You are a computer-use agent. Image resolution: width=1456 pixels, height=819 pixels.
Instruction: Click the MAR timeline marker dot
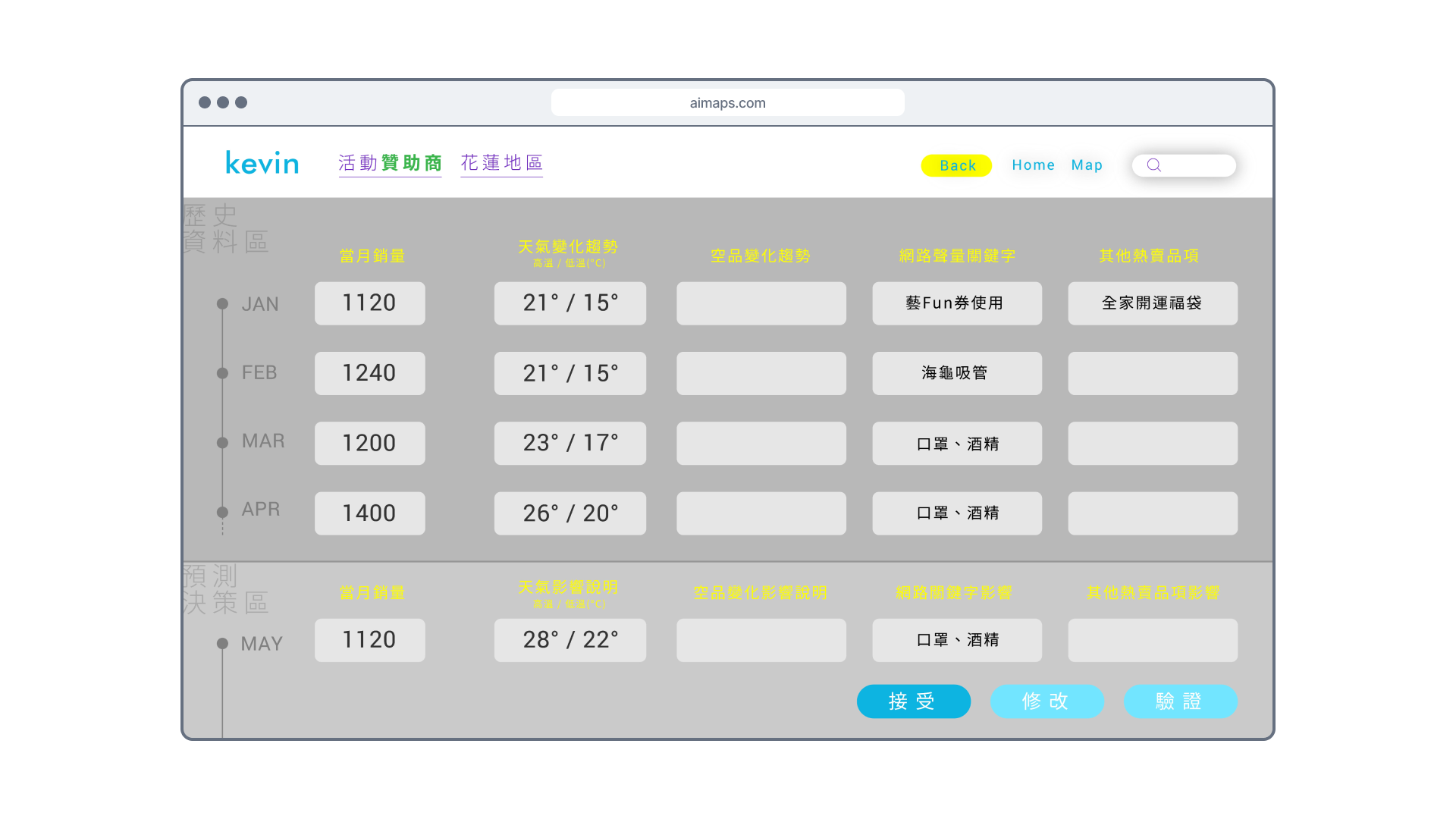(222, 443)
